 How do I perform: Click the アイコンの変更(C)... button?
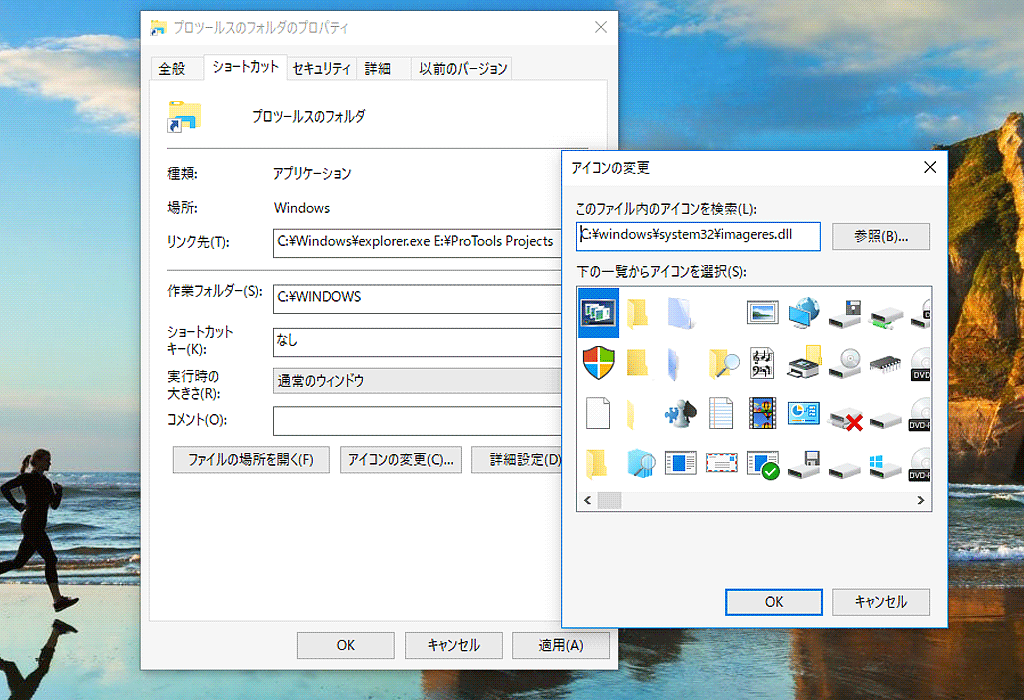tap(401, 460)
